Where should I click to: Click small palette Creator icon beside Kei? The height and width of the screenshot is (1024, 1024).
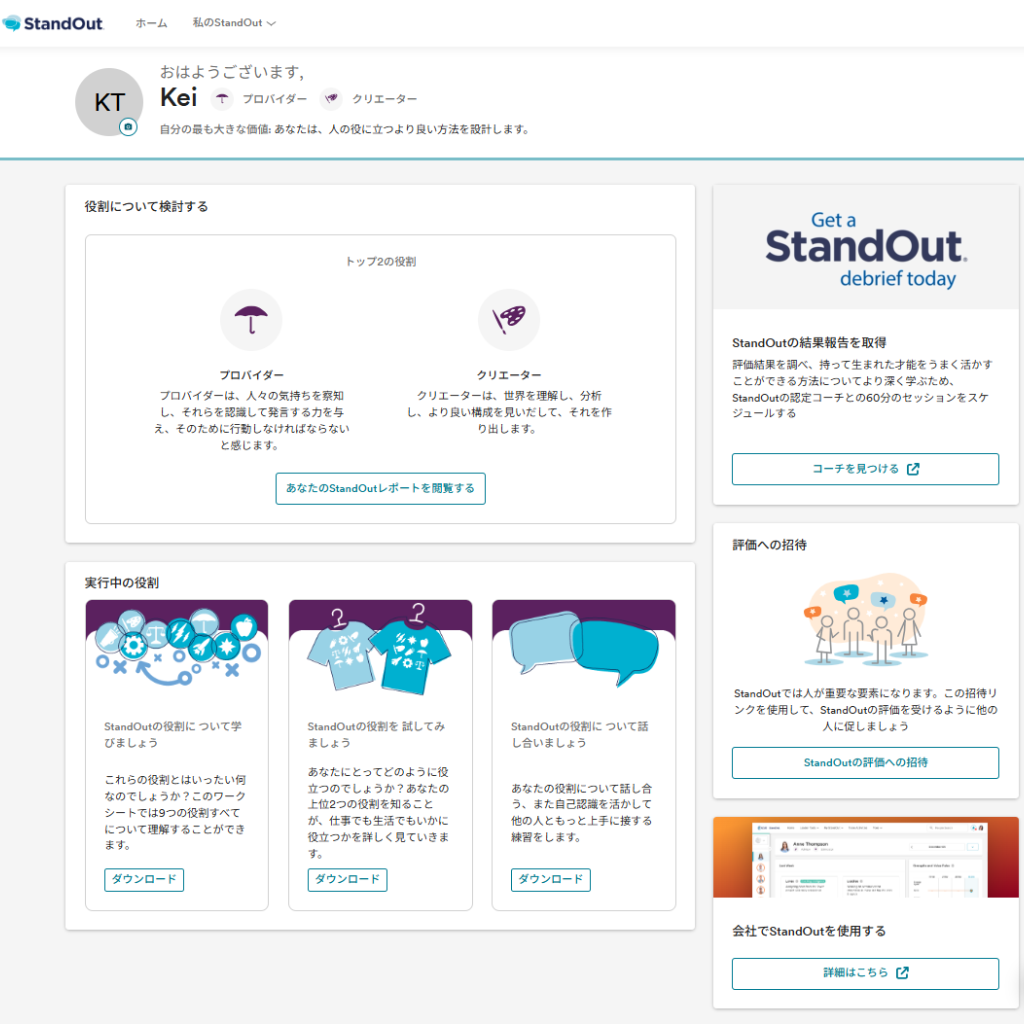(x=331, y=99)
